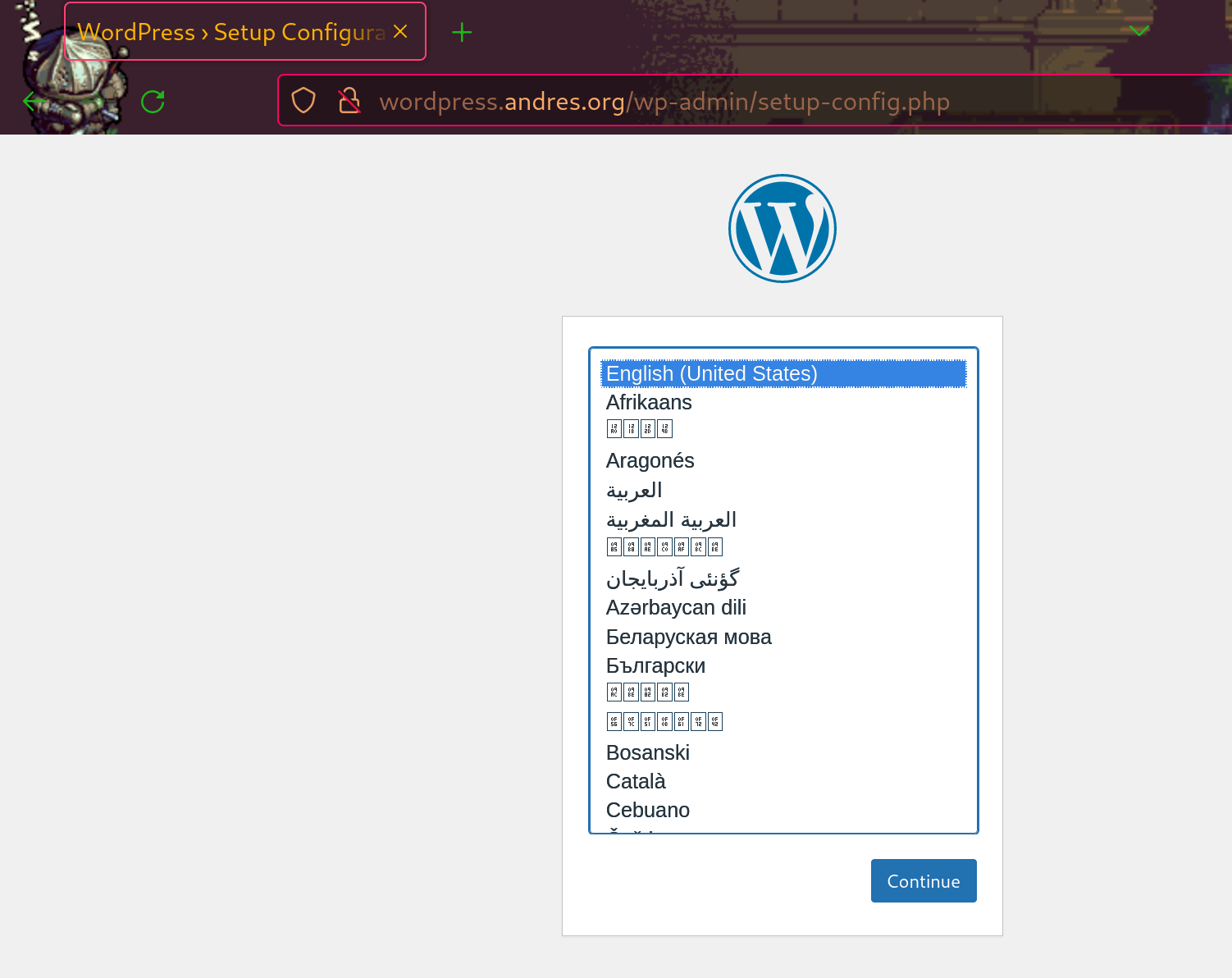This screenshot has height=978, width=1232.
Task: Select Afrikaans in the language list
Action: pyautogui.click(x=783, y=402)
